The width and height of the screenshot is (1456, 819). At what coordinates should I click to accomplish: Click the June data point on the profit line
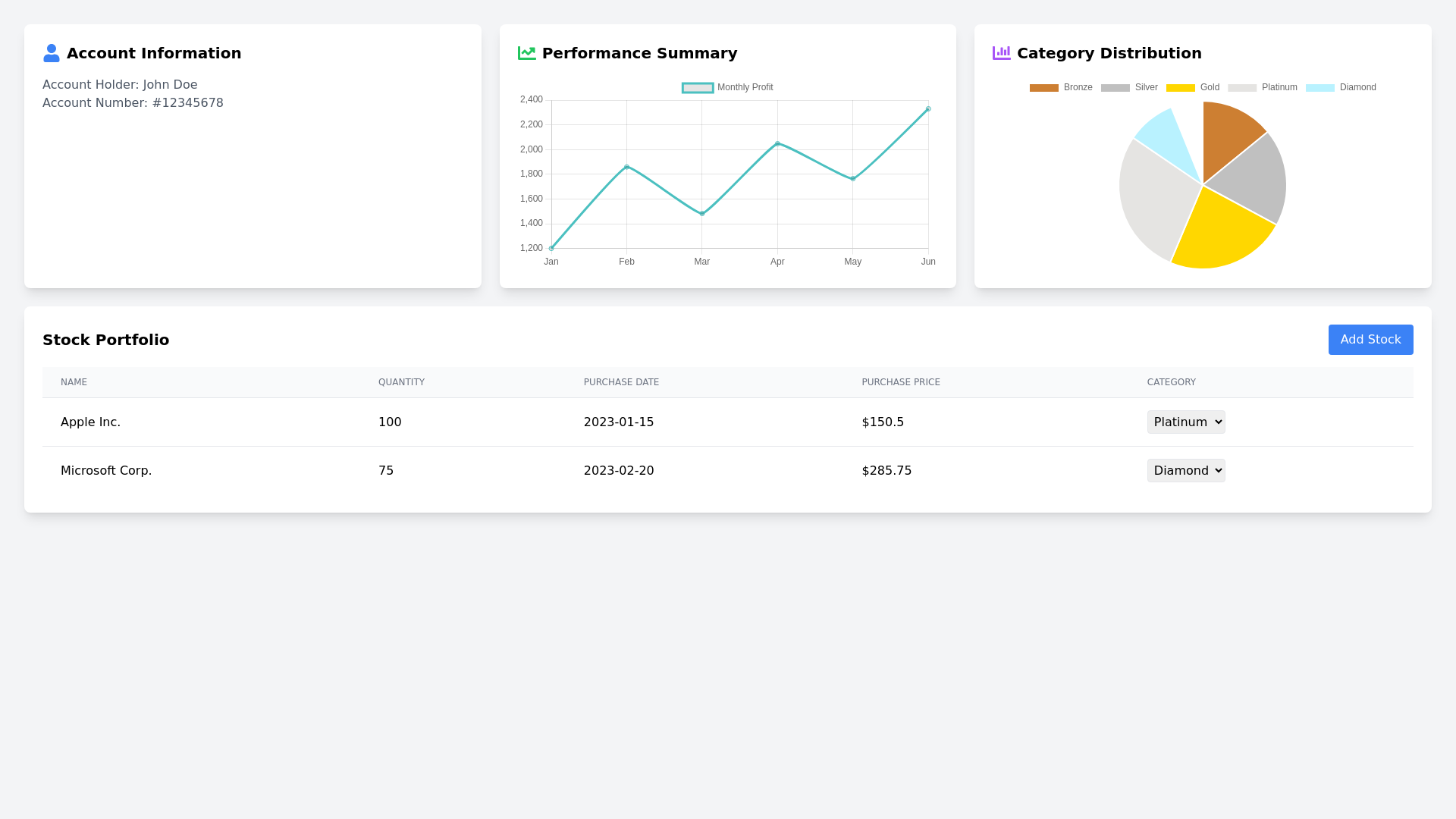[927, 108]
